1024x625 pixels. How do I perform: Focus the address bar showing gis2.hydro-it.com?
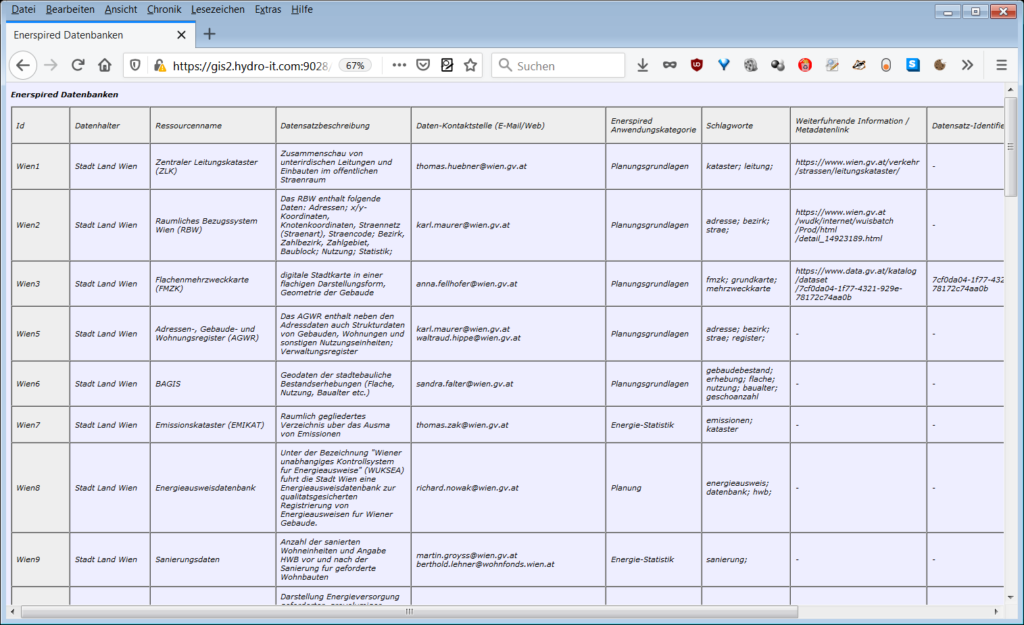[x=251, y=65]
